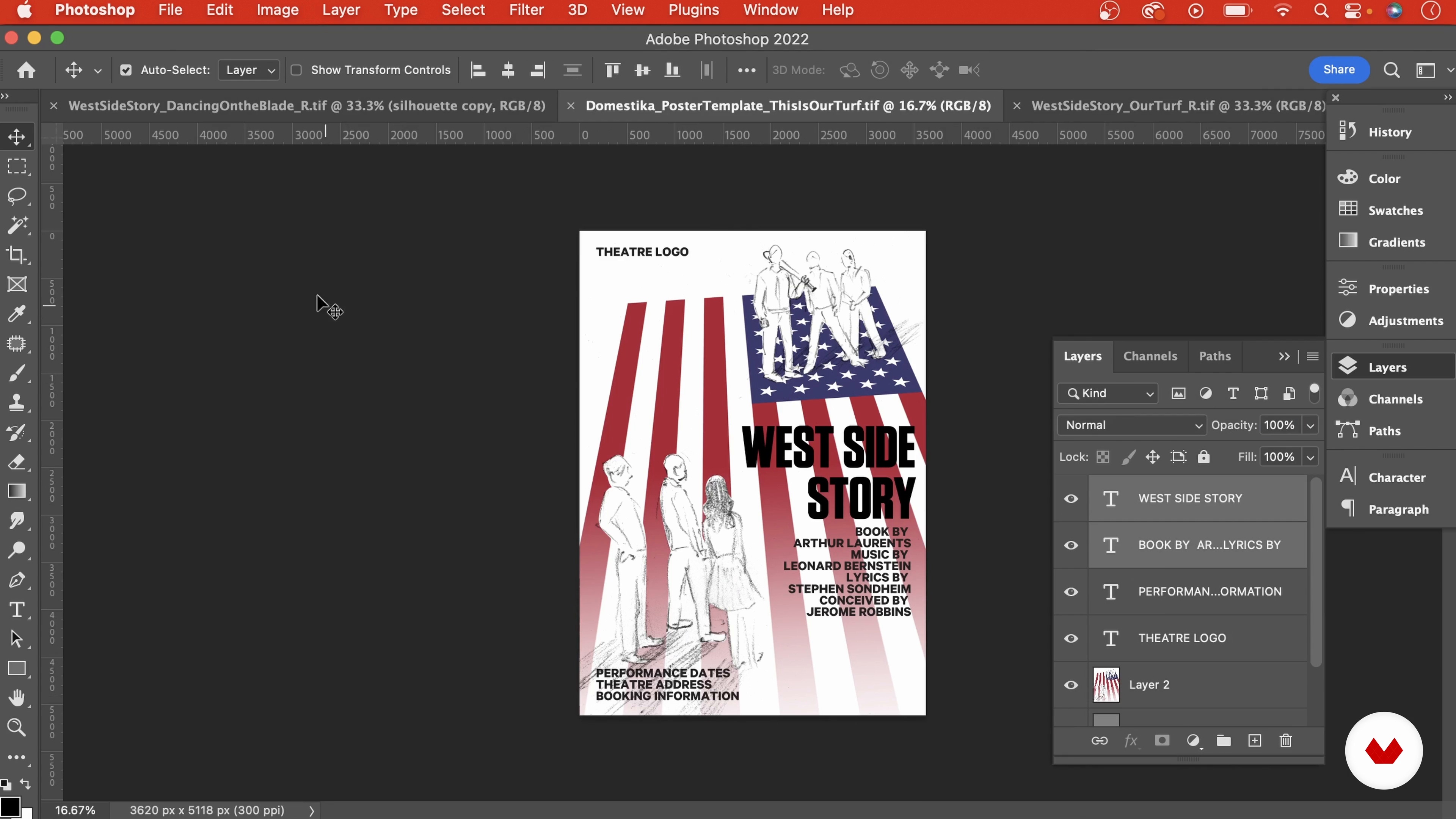Click the Home icon in options bar
Viewport: 1456px width, 819px height.
[x=26, y=70]
